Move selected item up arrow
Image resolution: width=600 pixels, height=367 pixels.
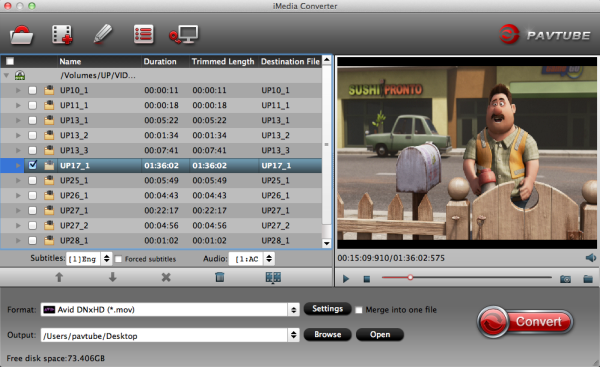[59, 277]
